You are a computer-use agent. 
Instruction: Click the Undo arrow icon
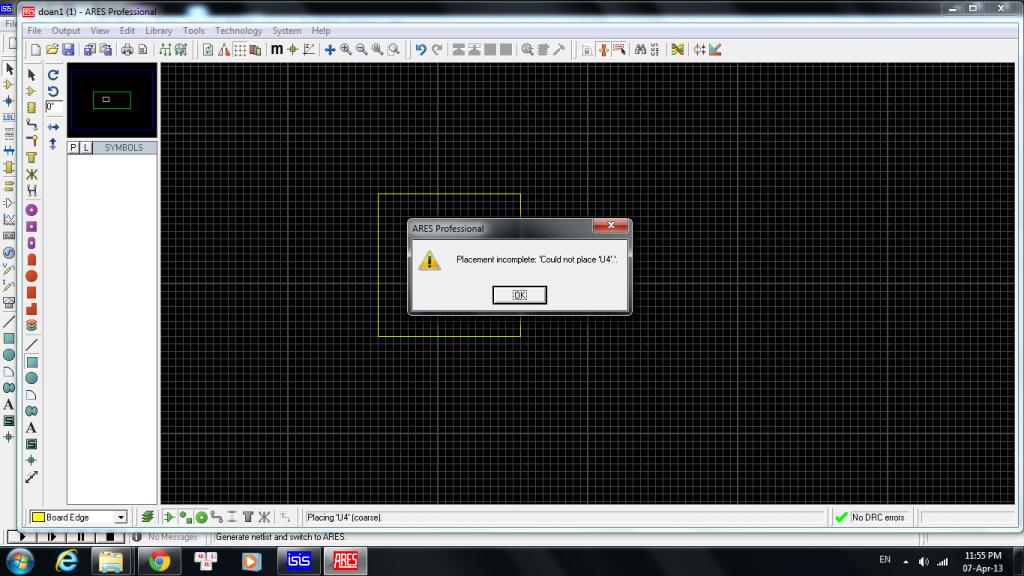(x=421, y=50)
